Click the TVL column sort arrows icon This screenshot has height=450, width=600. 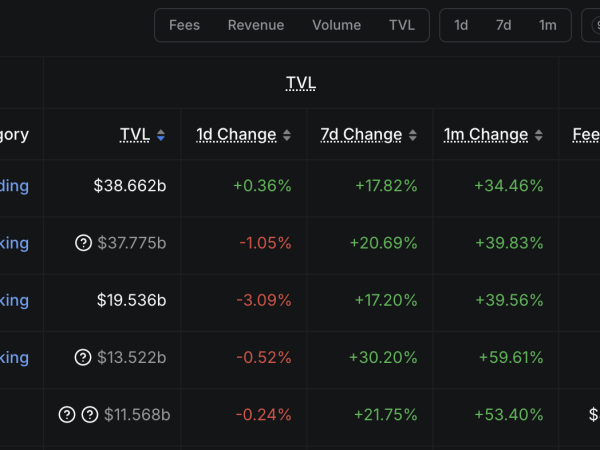pos(161,135)
